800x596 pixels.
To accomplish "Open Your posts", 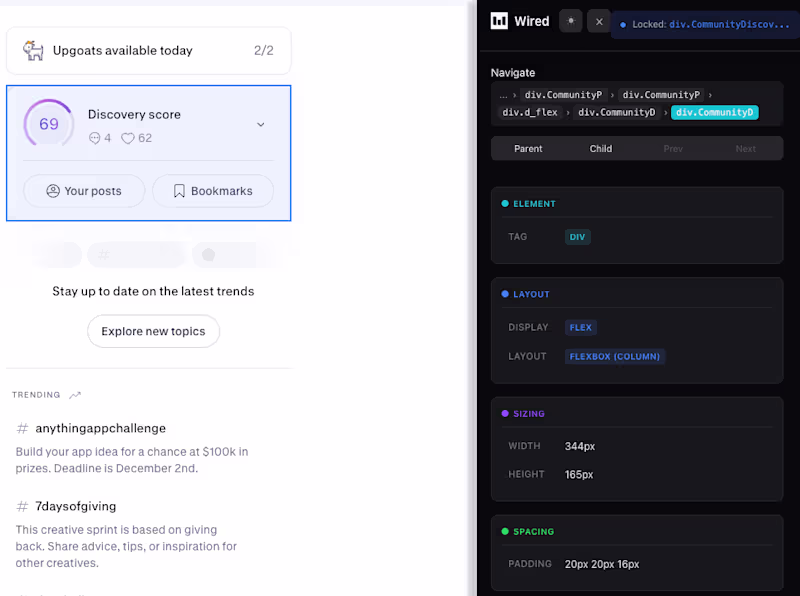I will click(x=84, y=191).
